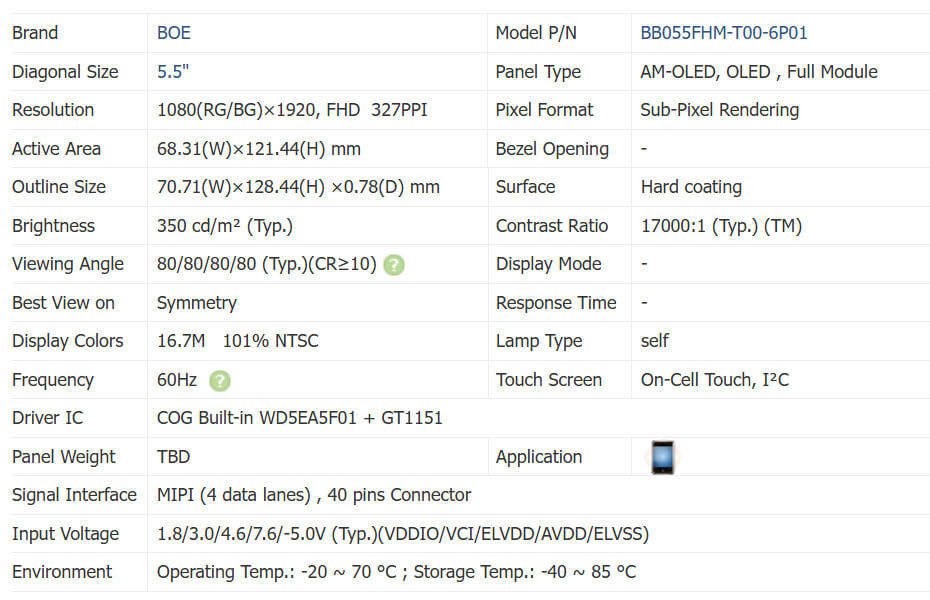Click the question mark icon next to 60Hz
Image resolution: width=930 pixels, height=600 pixels.
220,380
